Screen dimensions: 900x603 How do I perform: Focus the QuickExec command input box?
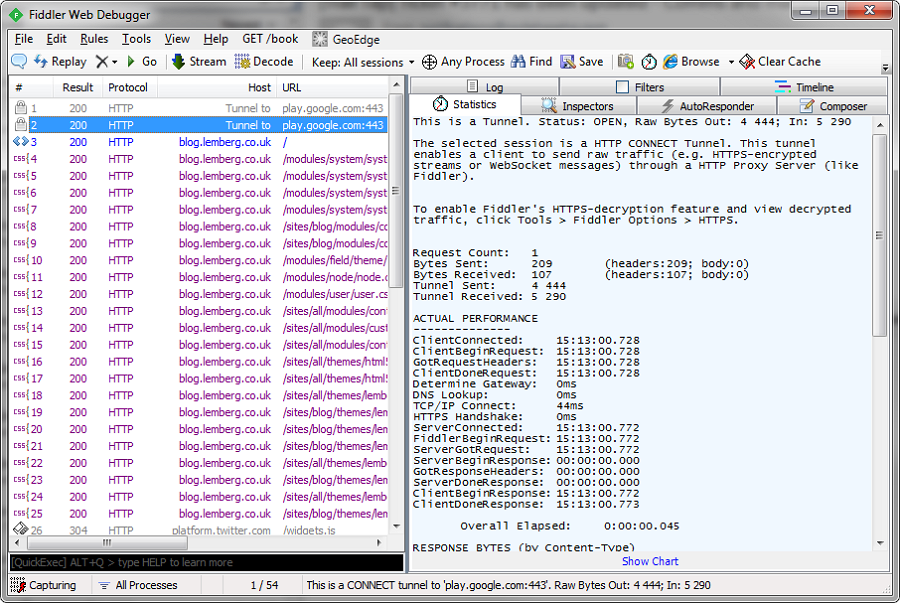coord(207,562)
